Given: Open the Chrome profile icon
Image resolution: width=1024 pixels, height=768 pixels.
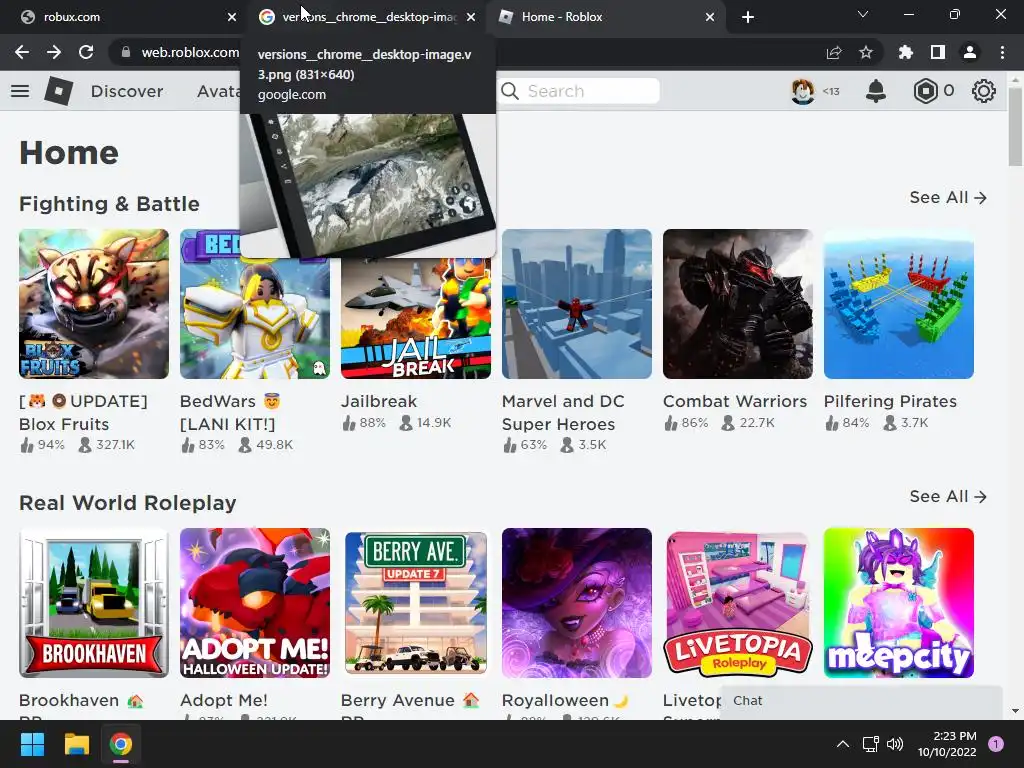Looking at the screenshot, I should (970, 52).
